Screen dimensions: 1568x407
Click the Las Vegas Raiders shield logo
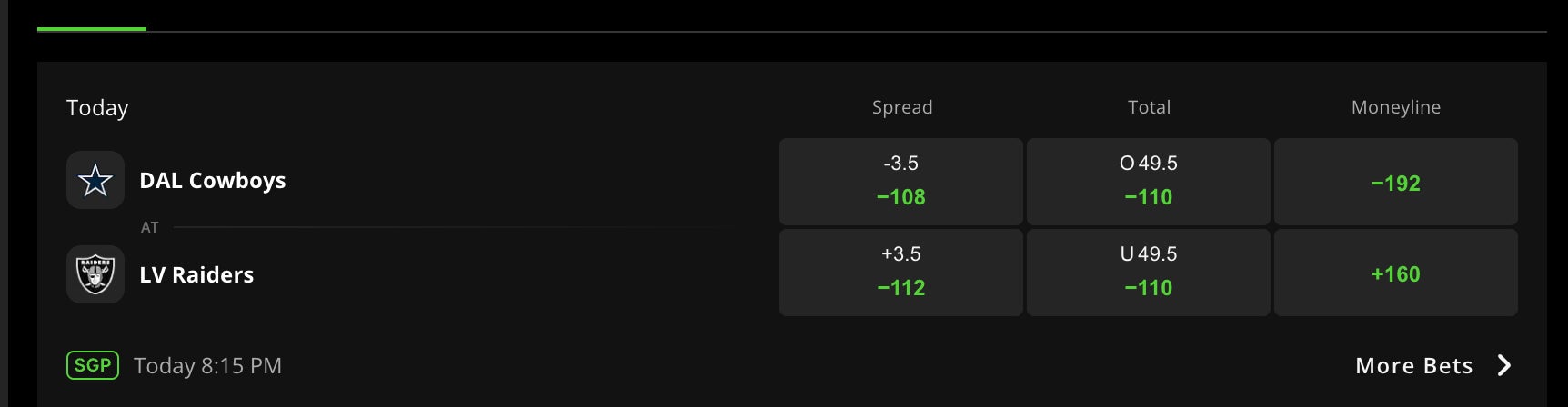click(x=95, y=274)
